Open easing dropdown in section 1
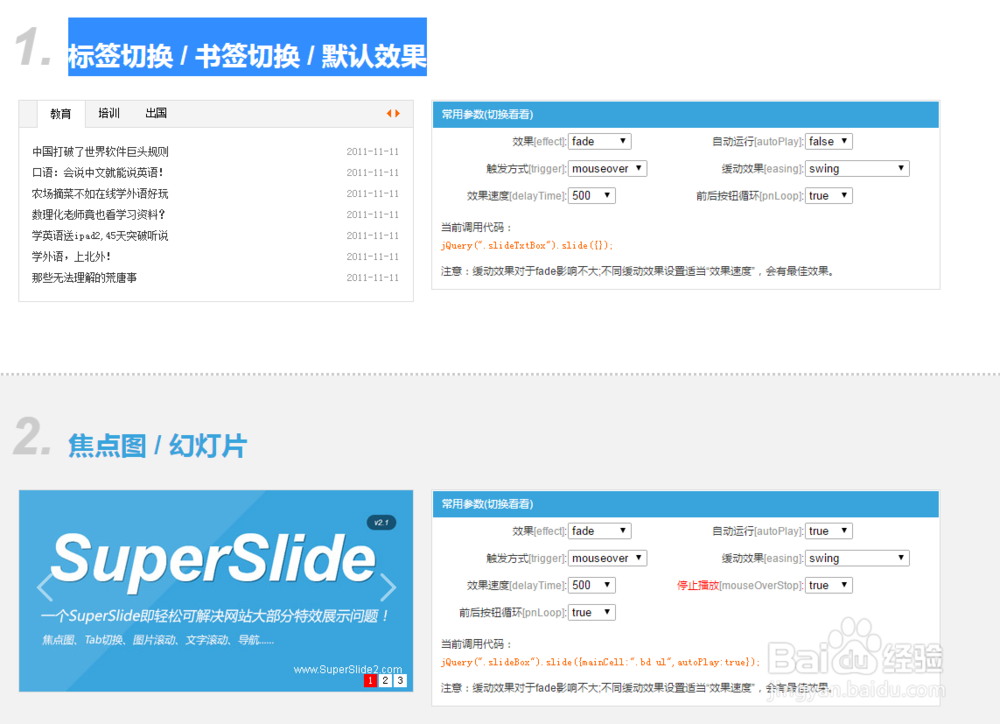The height and width of the screenshot is (724, 1000). 857,168
